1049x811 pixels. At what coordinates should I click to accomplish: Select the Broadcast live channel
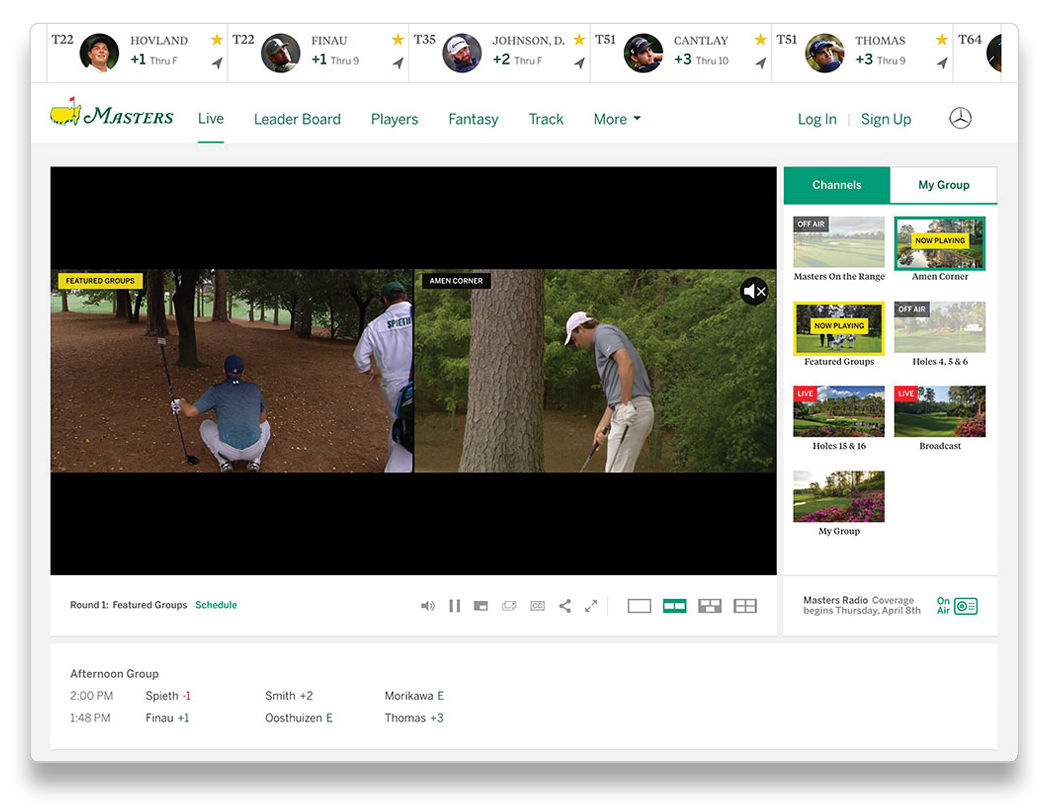click(x=939, y=412)
